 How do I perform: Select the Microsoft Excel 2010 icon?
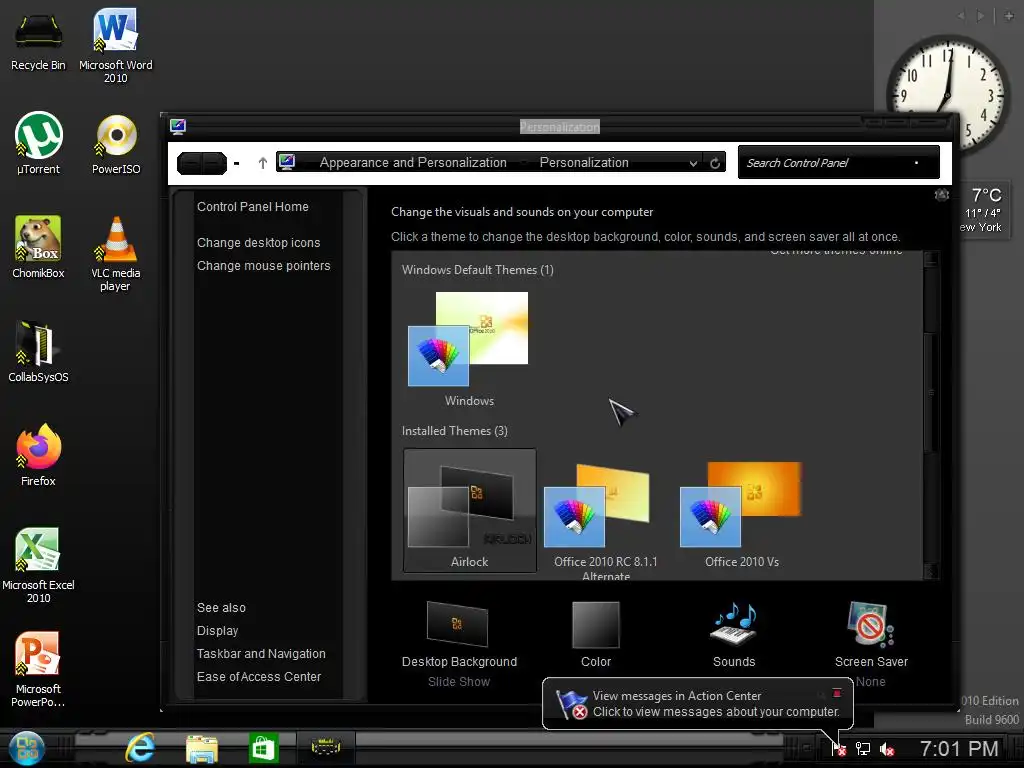pos(39,565)
